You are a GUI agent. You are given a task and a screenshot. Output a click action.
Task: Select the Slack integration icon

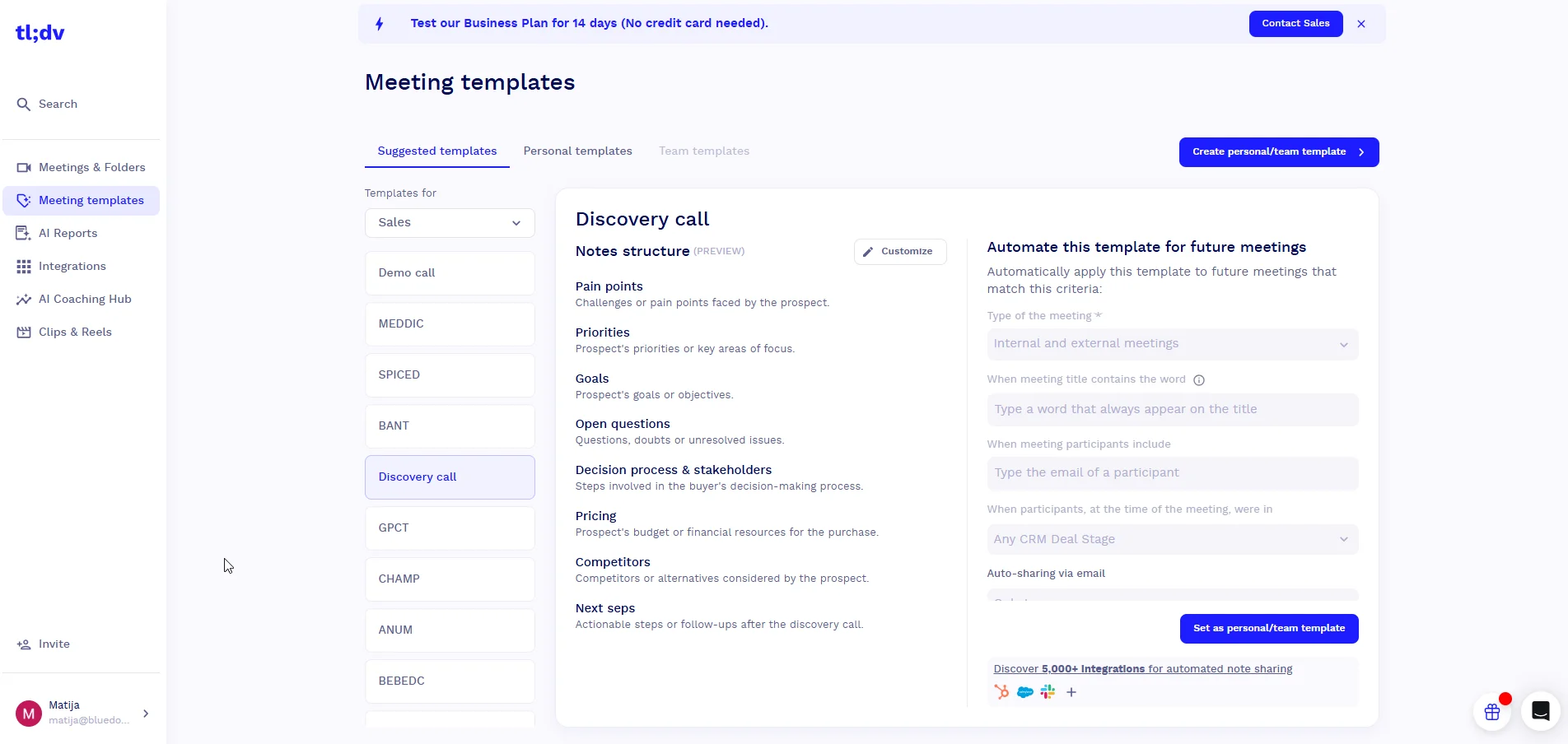coord(1048,692)
